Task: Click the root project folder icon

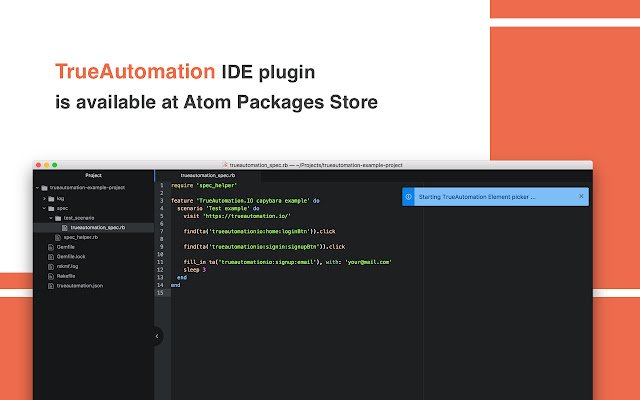Action: point(44,188)
